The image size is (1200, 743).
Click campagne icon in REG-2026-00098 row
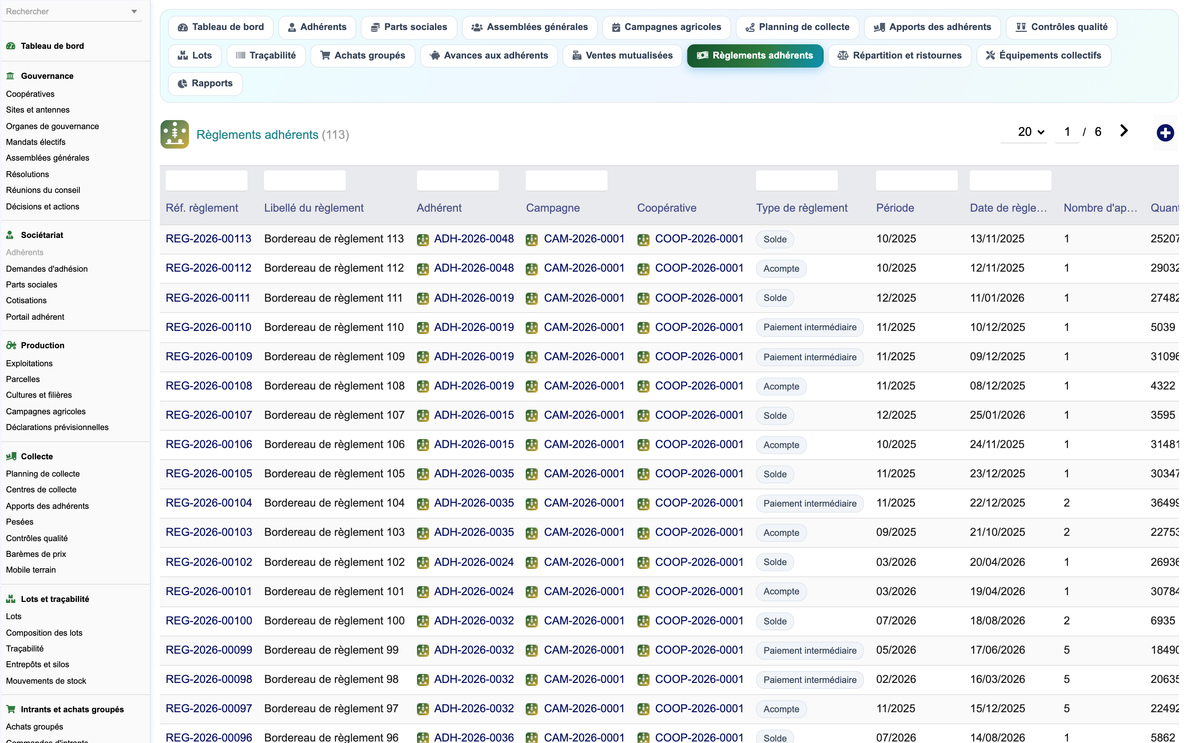coord(532,680)
